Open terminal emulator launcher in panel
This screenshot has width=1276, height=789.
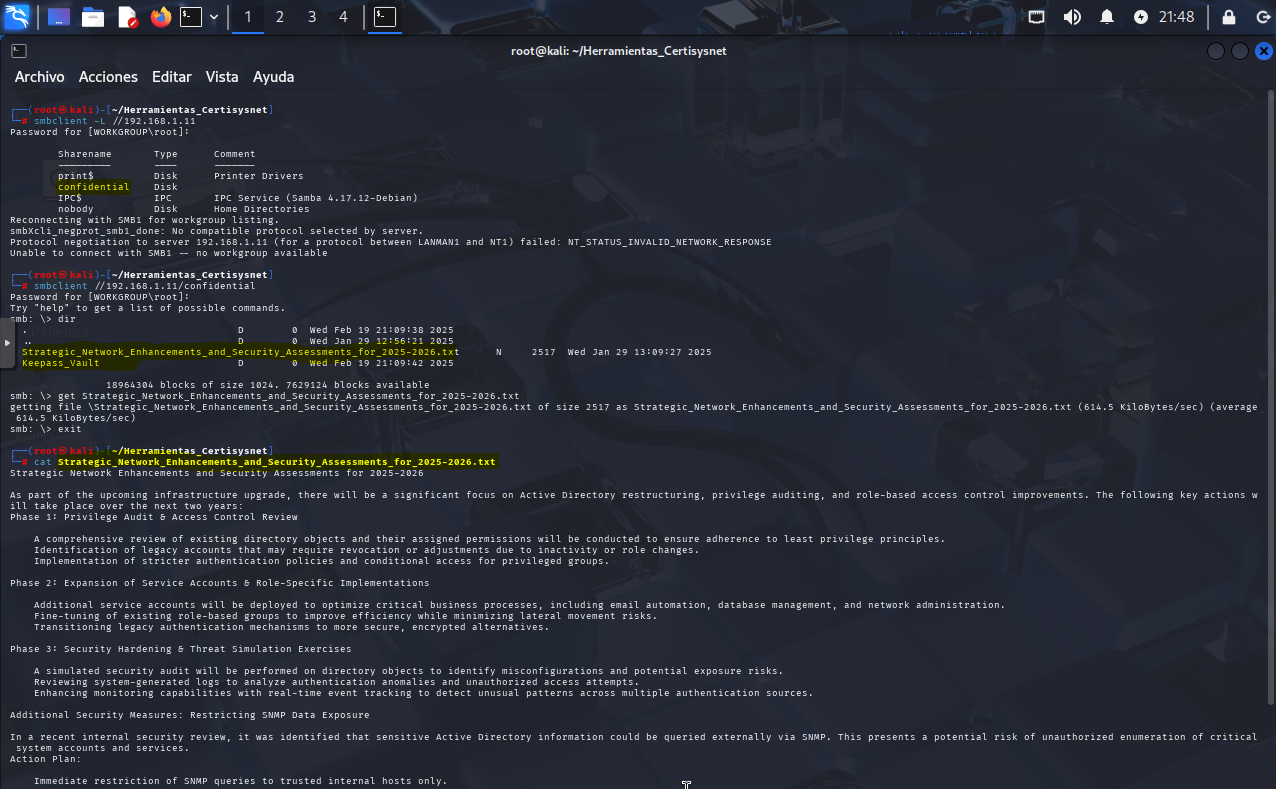[191, 17]
